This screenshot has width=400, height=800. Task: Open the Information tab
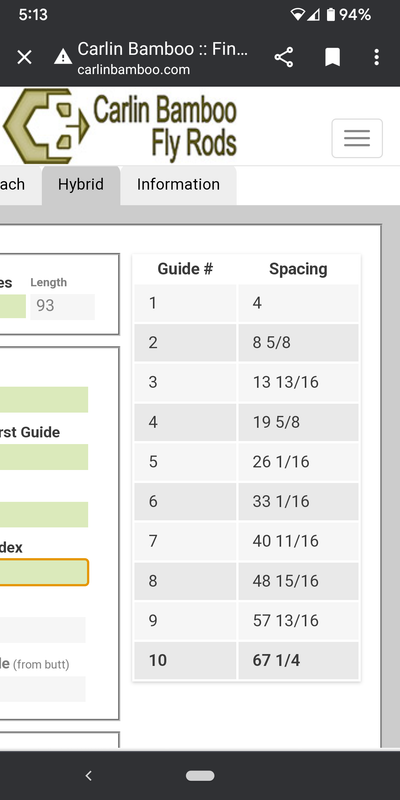(x=178, y=185)
